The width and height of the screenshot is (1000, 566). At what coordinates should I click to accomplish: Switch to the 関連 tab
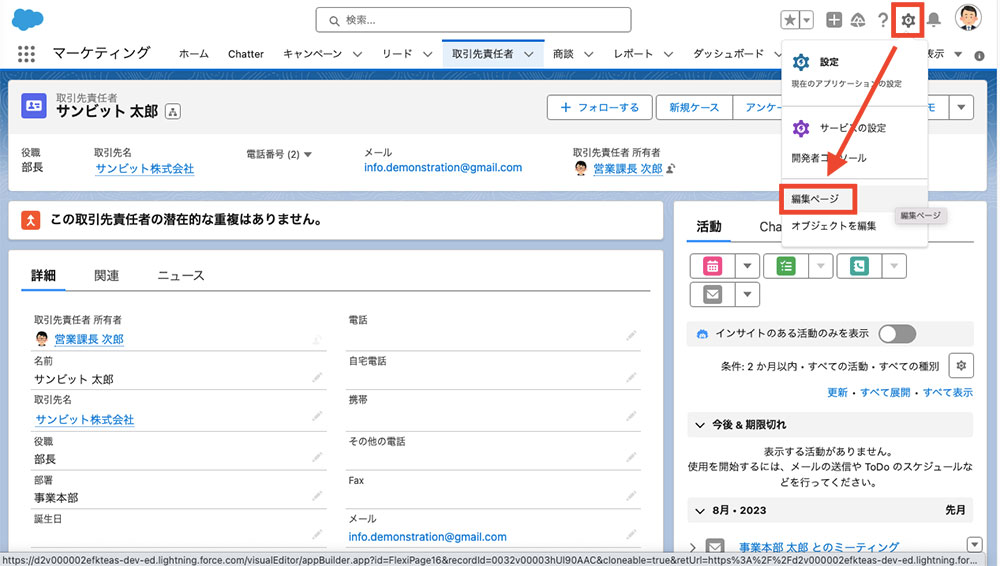(x=107, y=276)
